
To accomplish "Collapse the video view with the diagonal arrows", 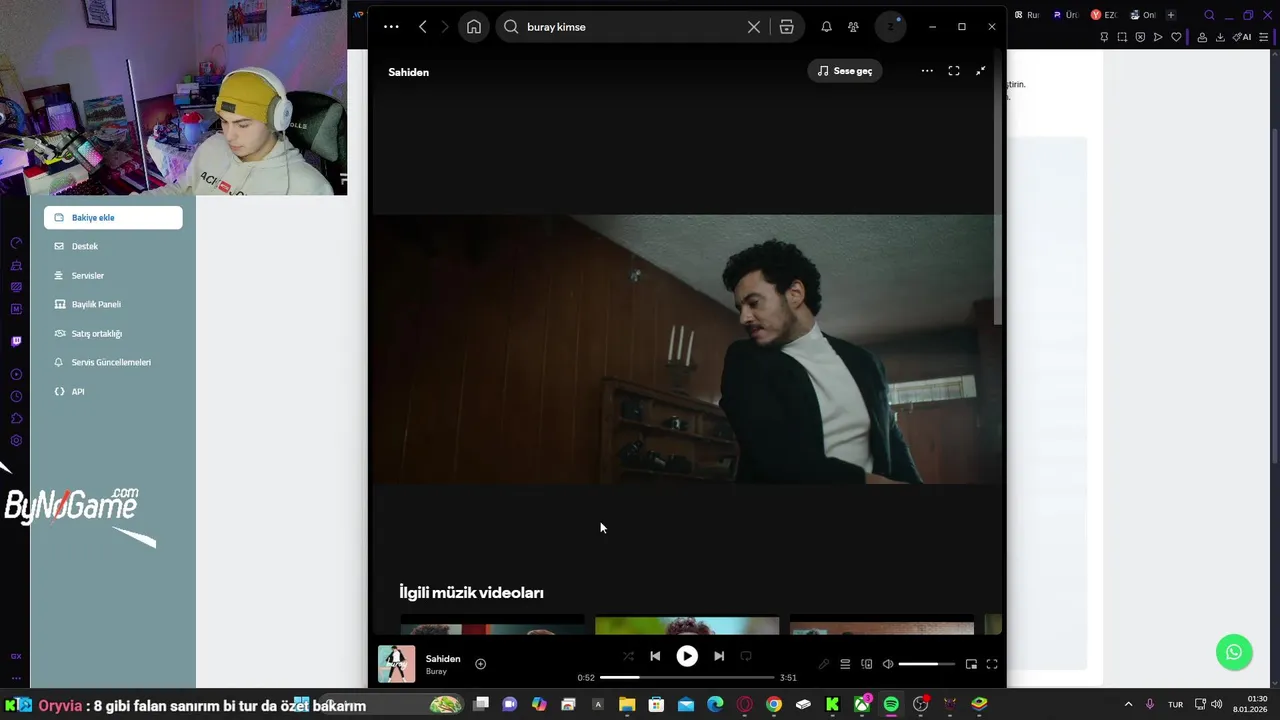I will pos(980,71).
